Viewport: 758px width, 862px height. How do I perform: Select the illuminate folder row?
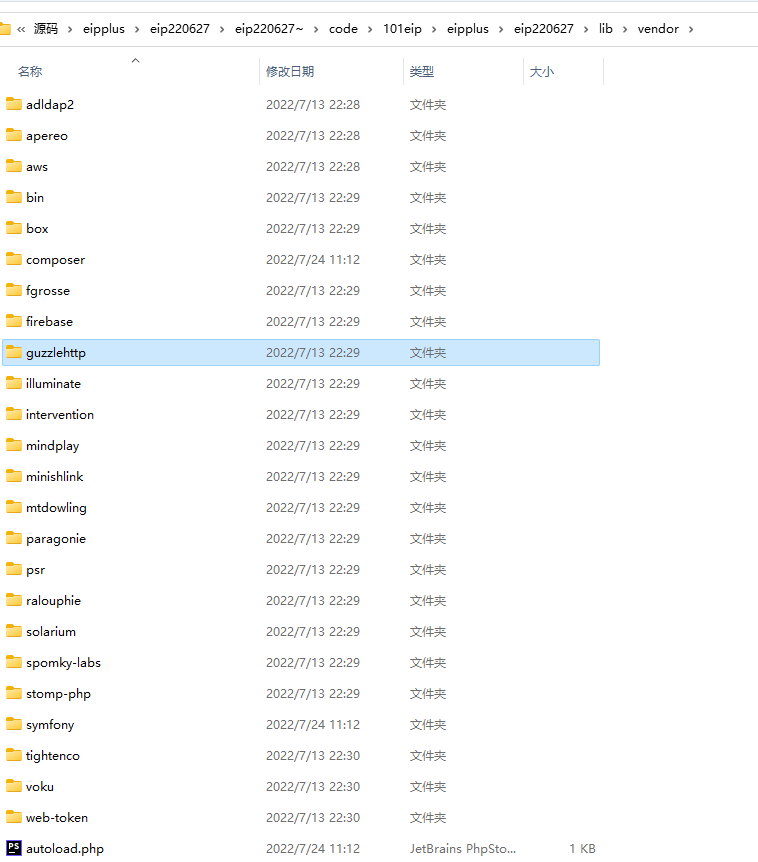pyautogui.click(x=301, y=383)
